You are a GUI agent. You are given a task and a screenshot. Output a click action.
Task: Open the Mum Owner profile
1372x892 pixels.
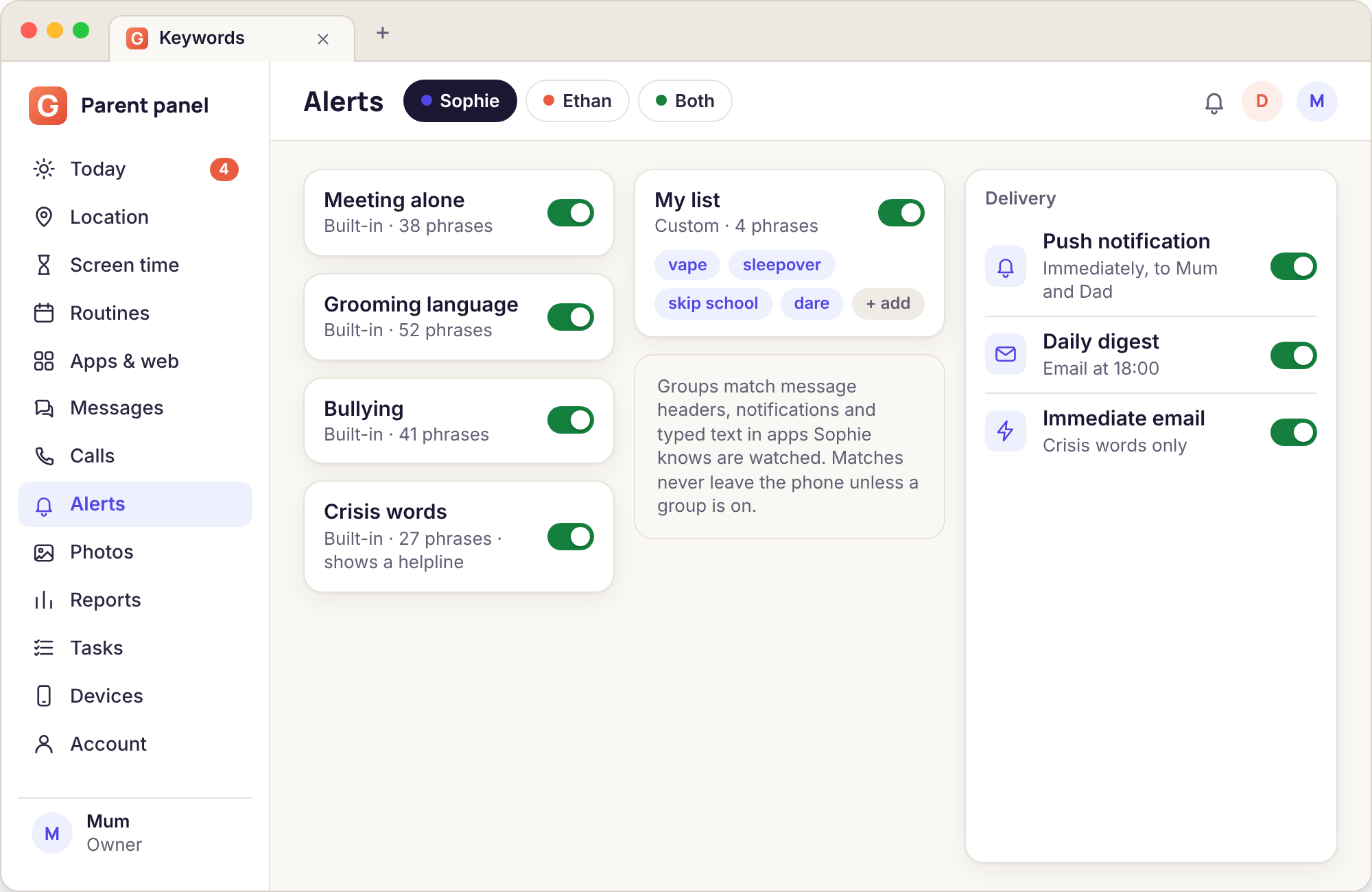(135, 833)
